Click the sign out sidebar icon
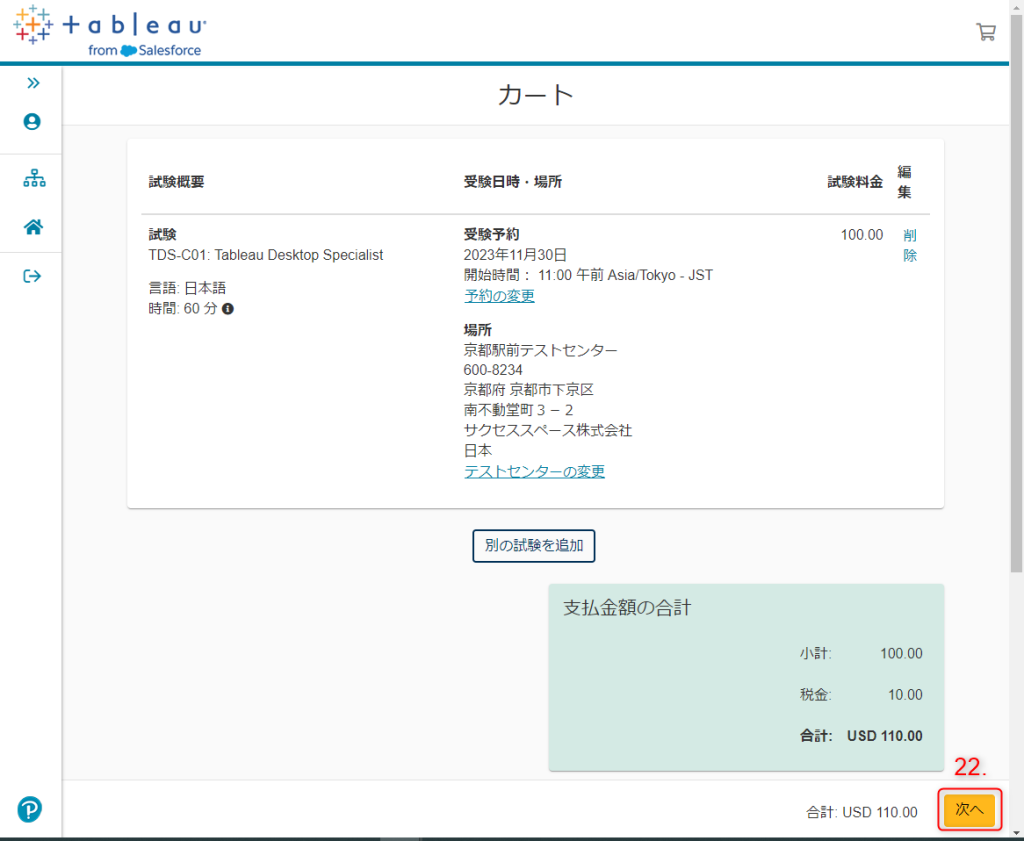Screen dimensions: 1024x841 (x=32, y=276)
